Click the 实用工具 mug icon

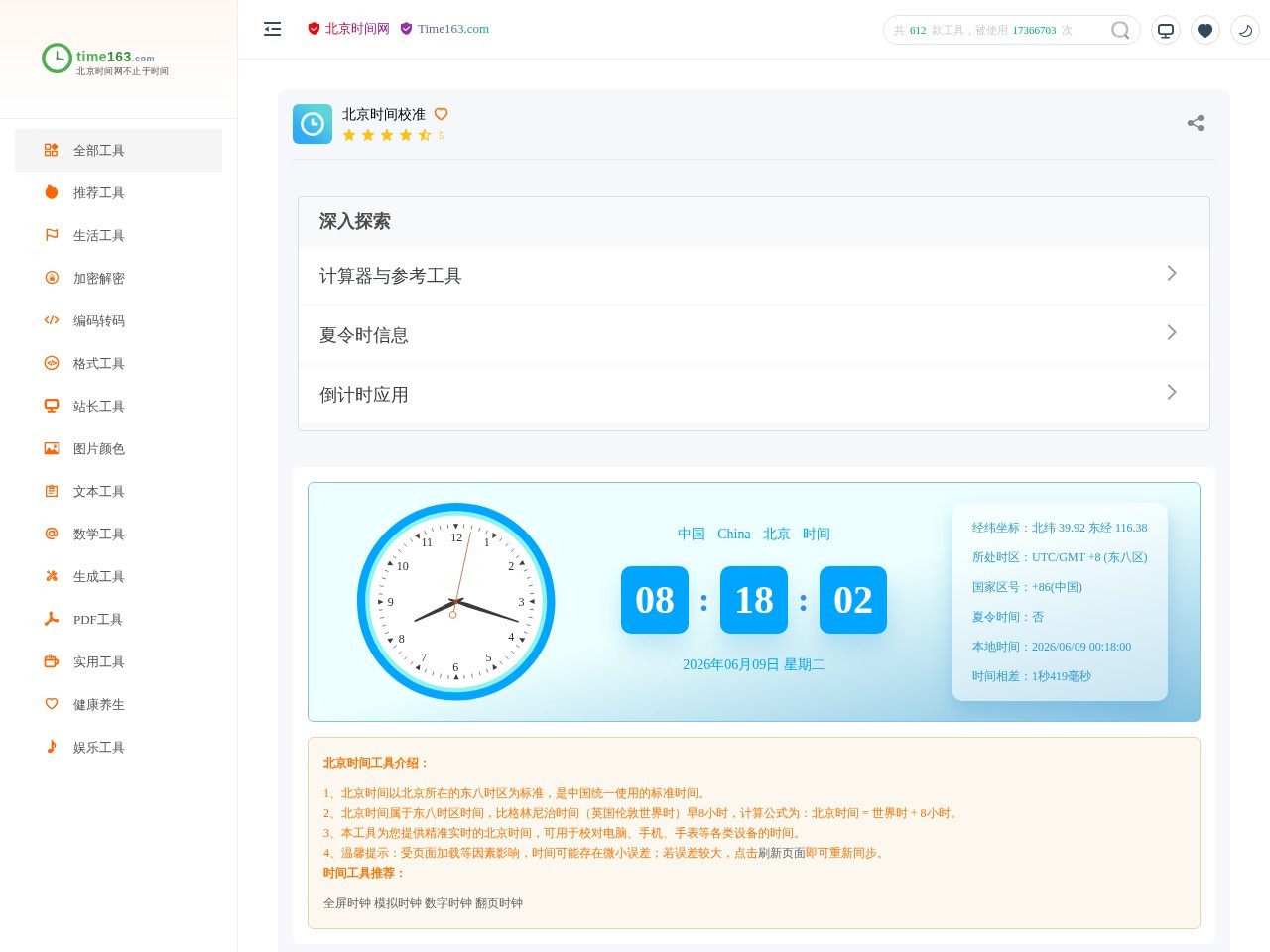pos(52,661)
